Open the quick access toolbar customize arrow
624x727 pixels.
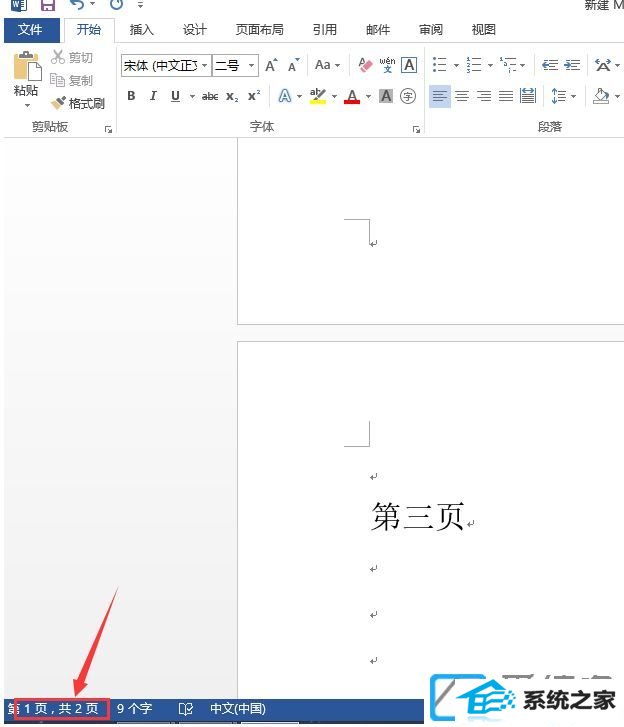140,6
